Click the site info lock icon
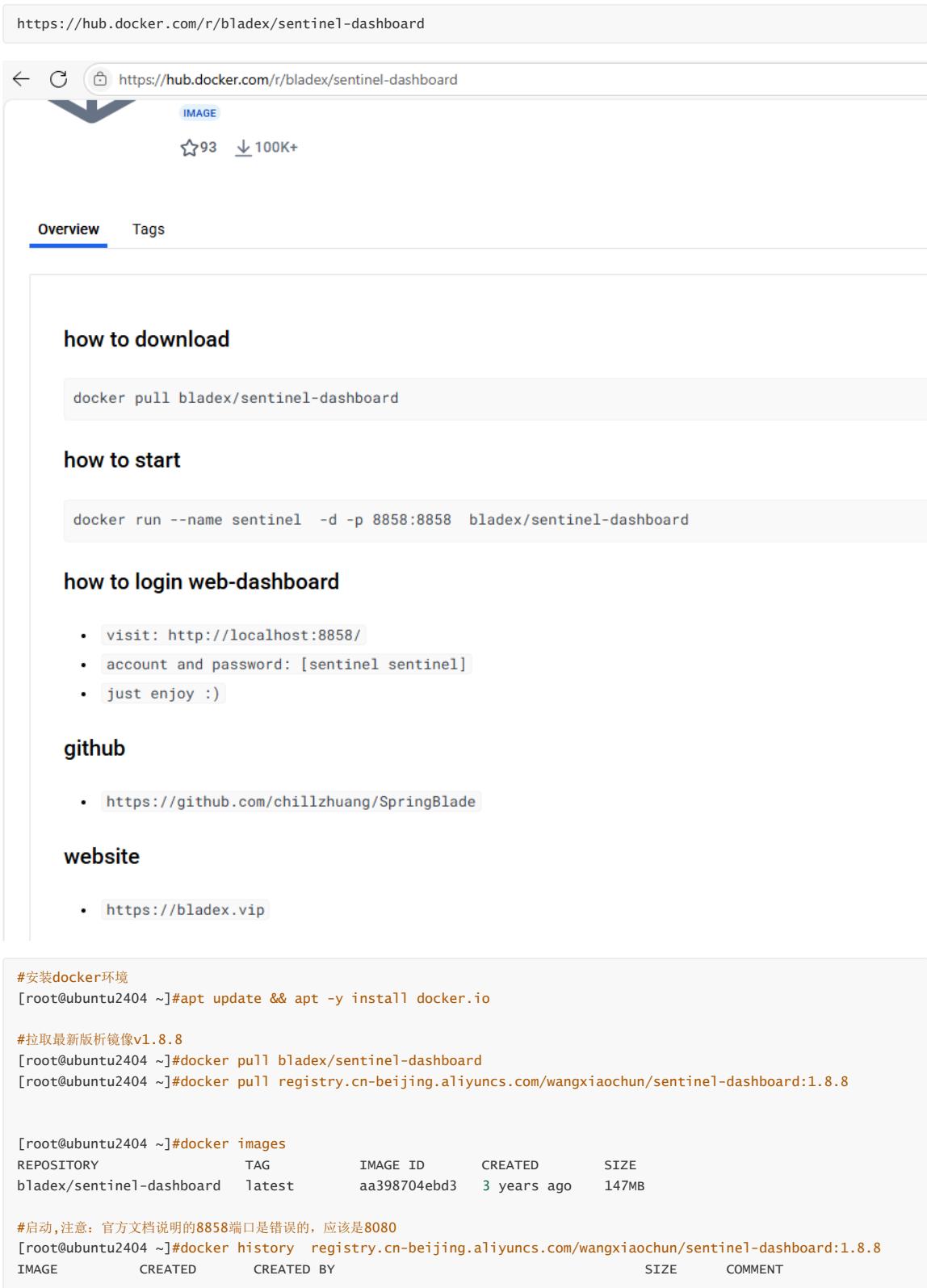 point(100,79)
